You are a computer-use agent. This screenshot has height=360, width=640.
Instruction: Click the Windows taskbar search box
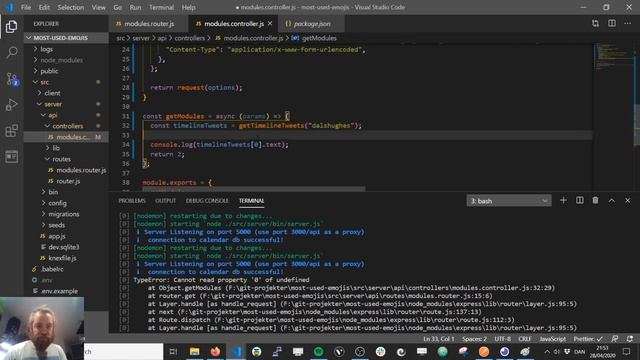(123, 351)
